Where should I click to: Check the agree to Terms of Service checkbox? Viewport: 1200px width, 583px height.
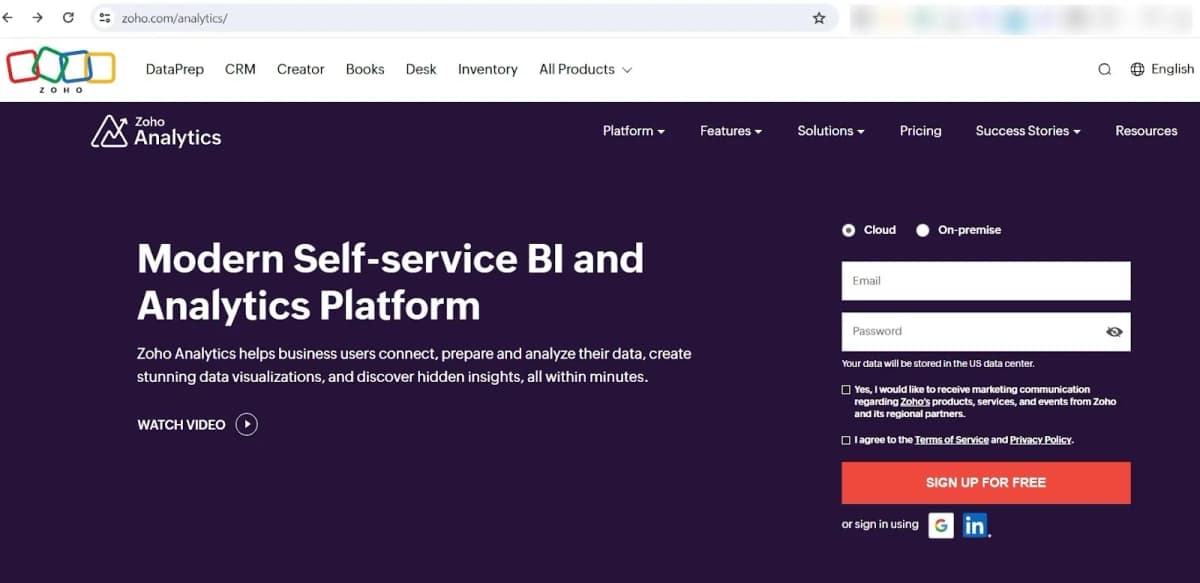tap(846, 440)
